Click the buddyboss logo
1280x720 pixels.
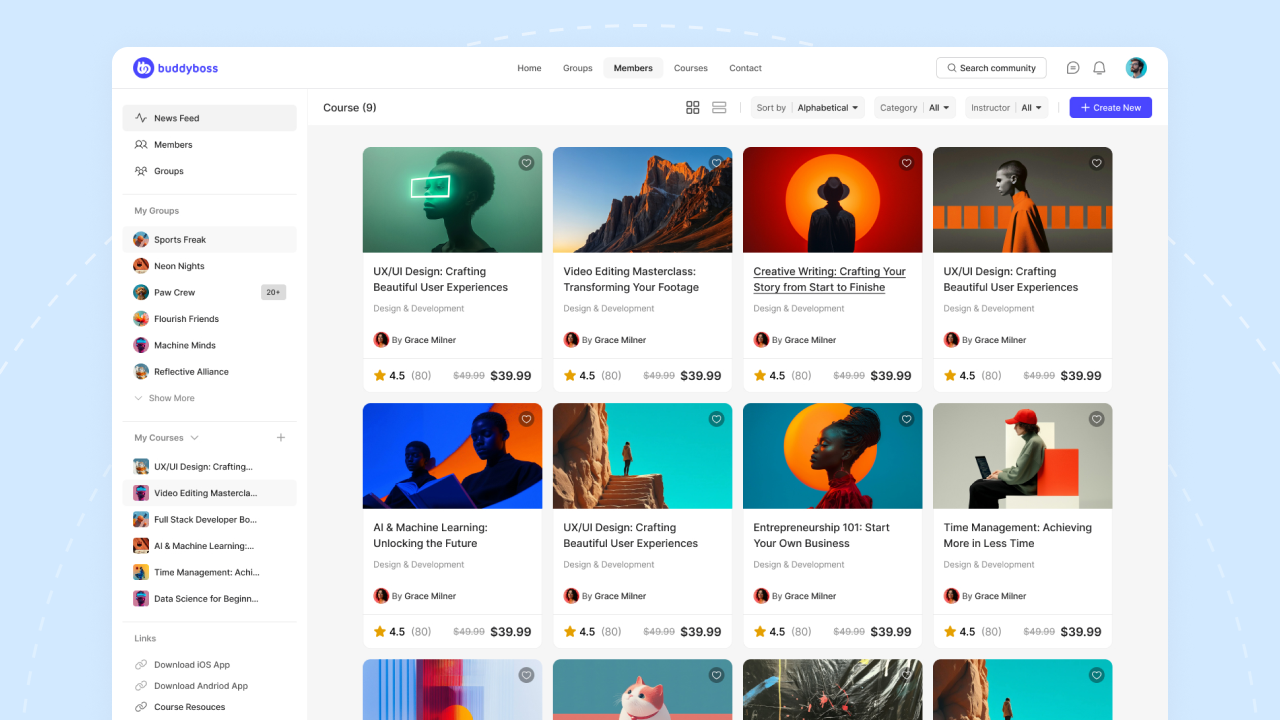point(175,67)
